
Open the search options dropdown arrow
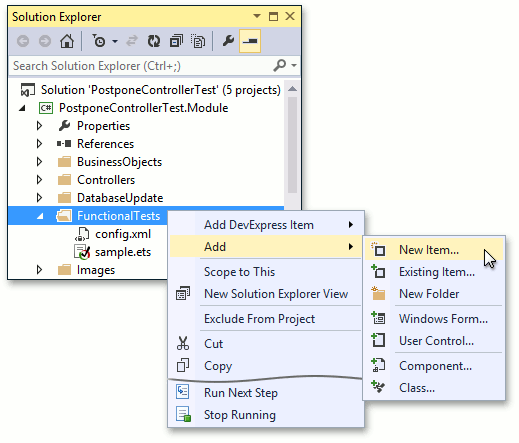pos(294,65)
